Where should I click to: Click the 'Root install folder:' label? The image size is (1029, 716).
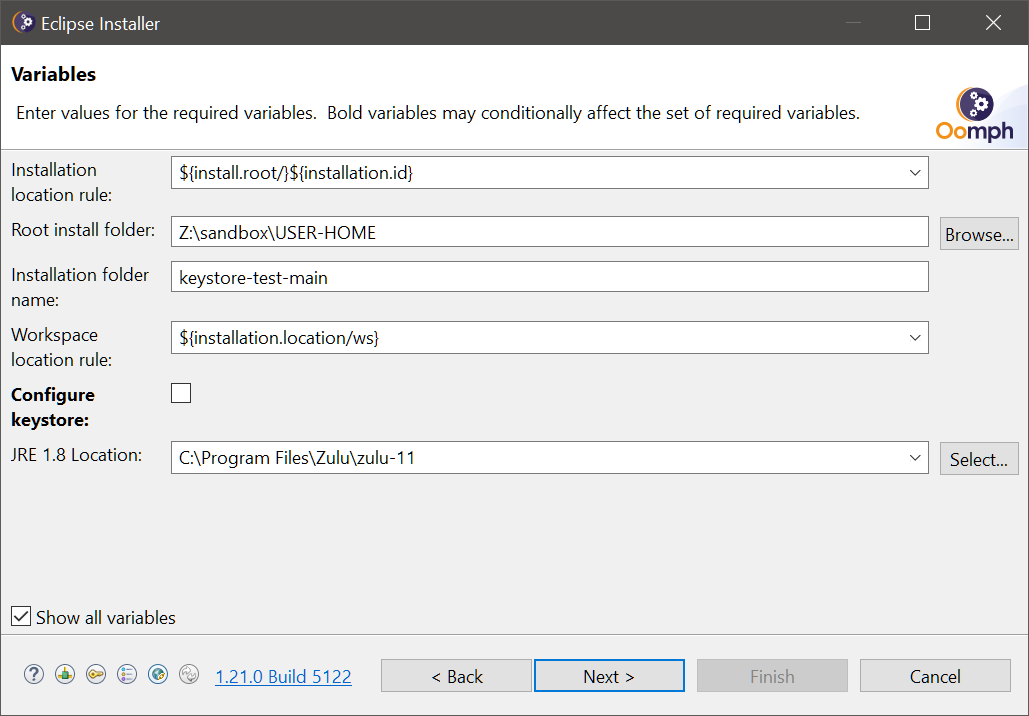click(83, 230)
